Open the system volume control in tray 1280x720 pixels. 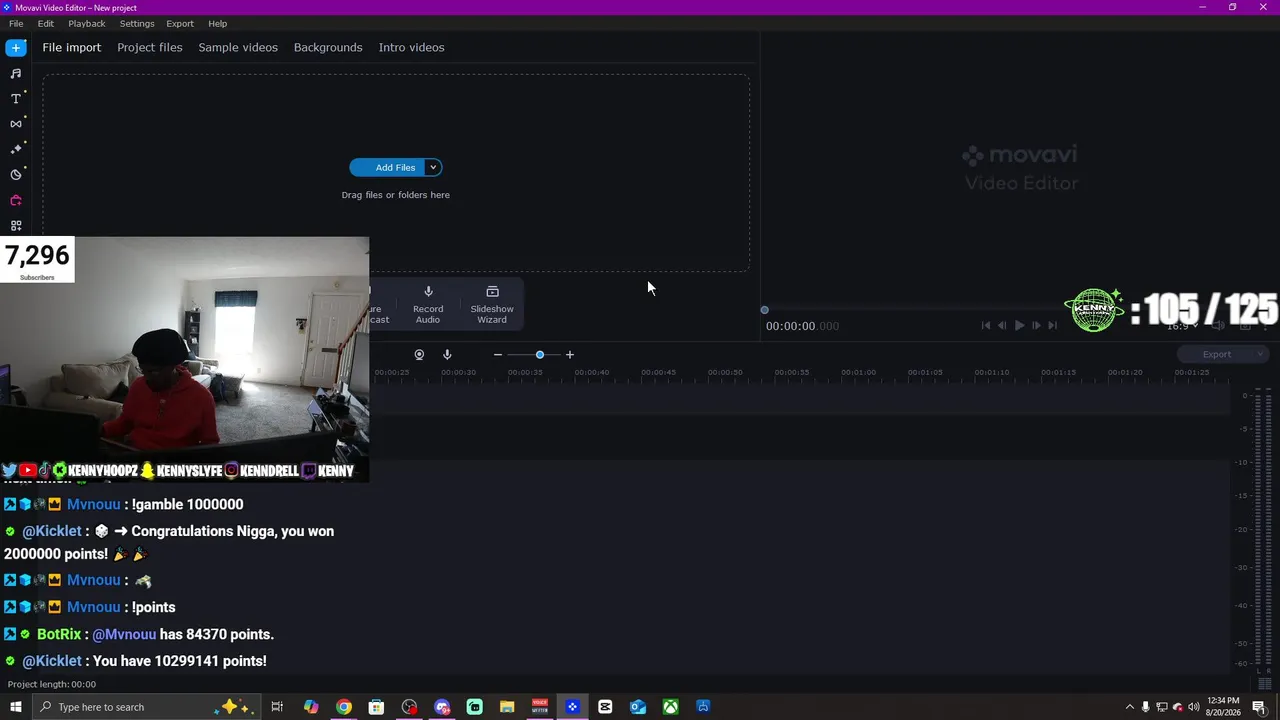click(1194, 707)
